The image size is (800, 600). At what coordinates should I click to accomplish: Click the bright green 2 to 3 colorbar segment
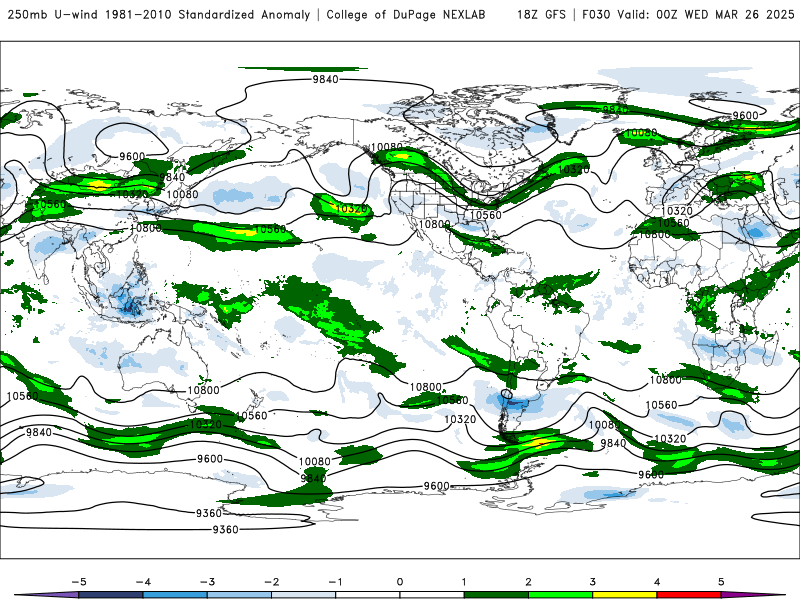[x=561, y=595]
